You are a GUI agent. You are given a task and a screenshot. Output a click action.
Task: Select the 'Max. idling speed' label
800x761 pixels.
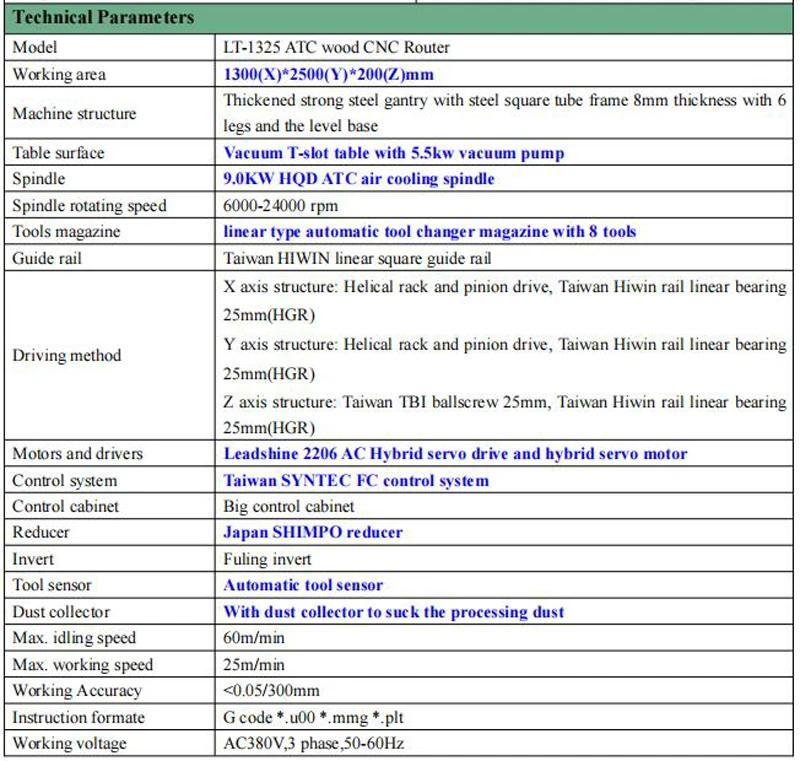74,638
